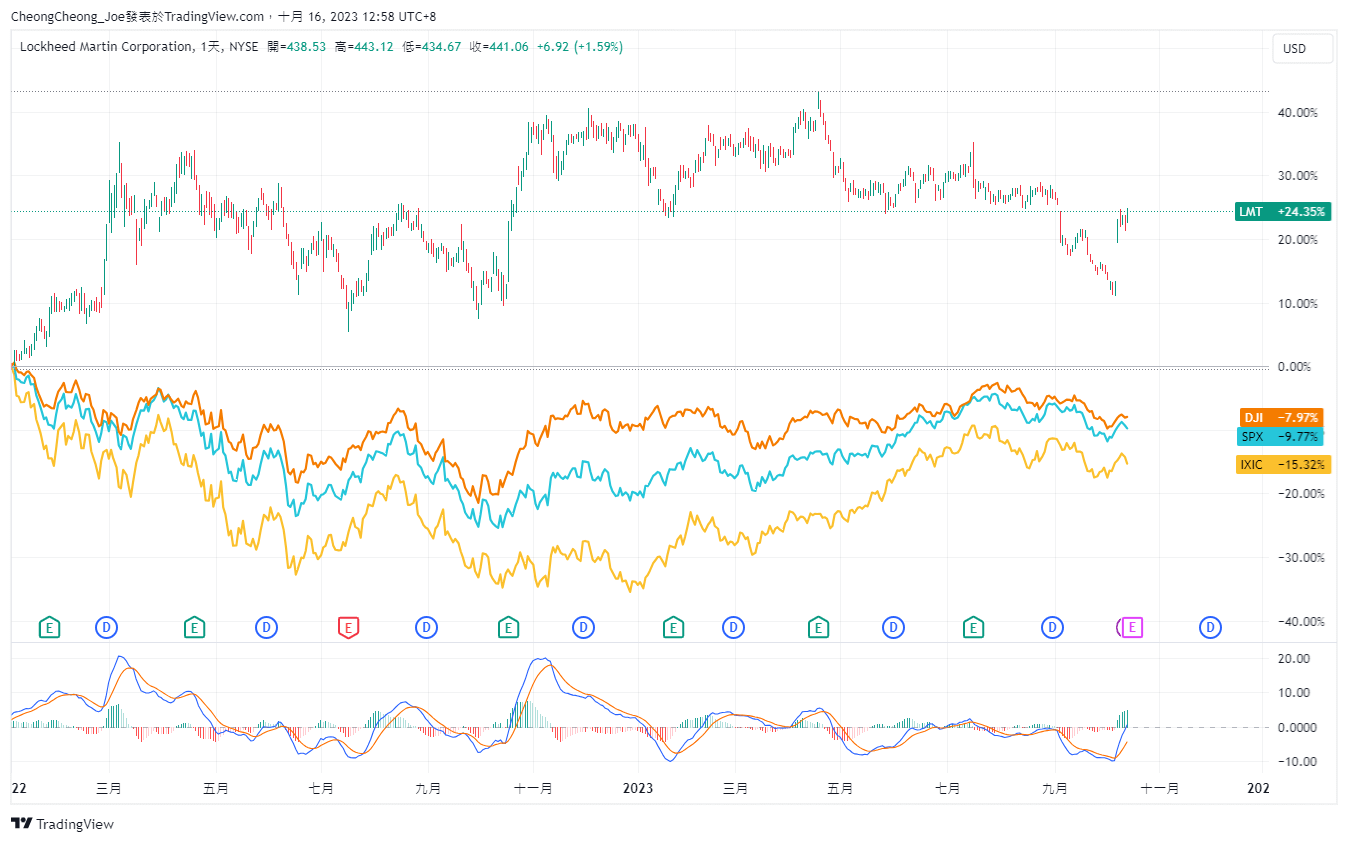Open the USD currency selector
This screenshot has width=1348, height=843.
(x=1294, y=48)
